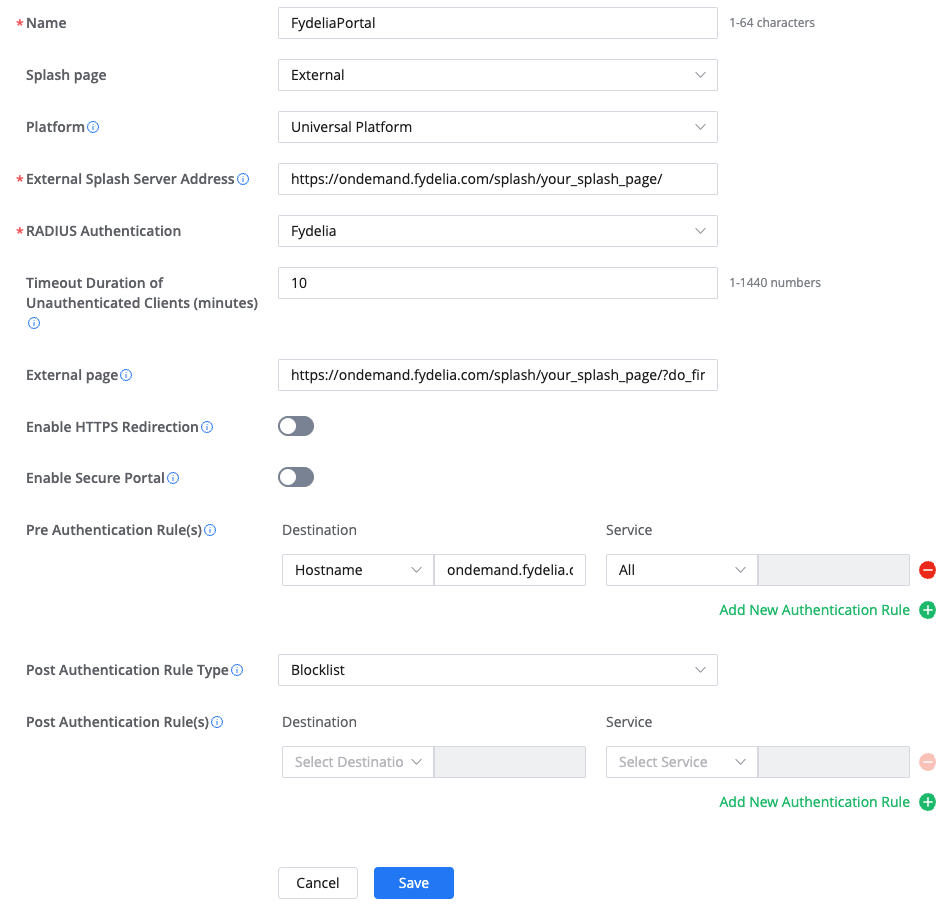Screen dimensions: 948x911
Task: Click info icon beside Enable HTTPS Redirection
Action: click(x=207, y=427)
